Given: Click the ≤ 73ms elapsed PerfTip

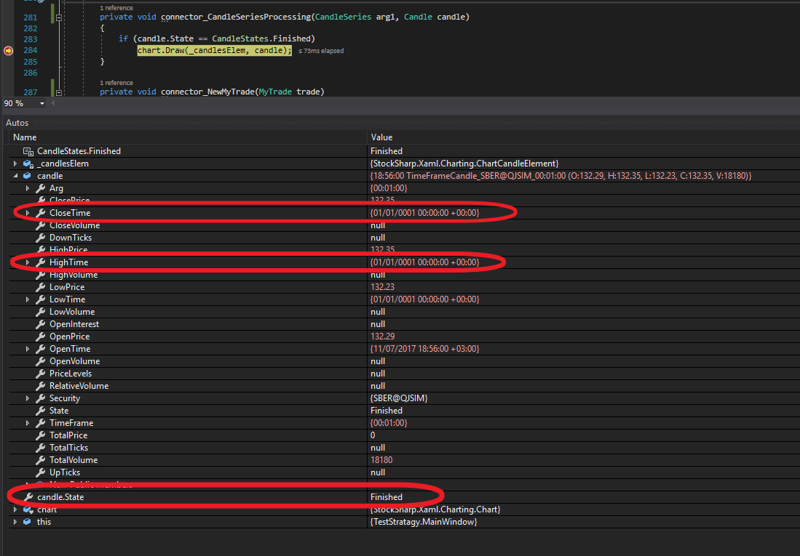Looking at the screenshot, I should point(321,50).
